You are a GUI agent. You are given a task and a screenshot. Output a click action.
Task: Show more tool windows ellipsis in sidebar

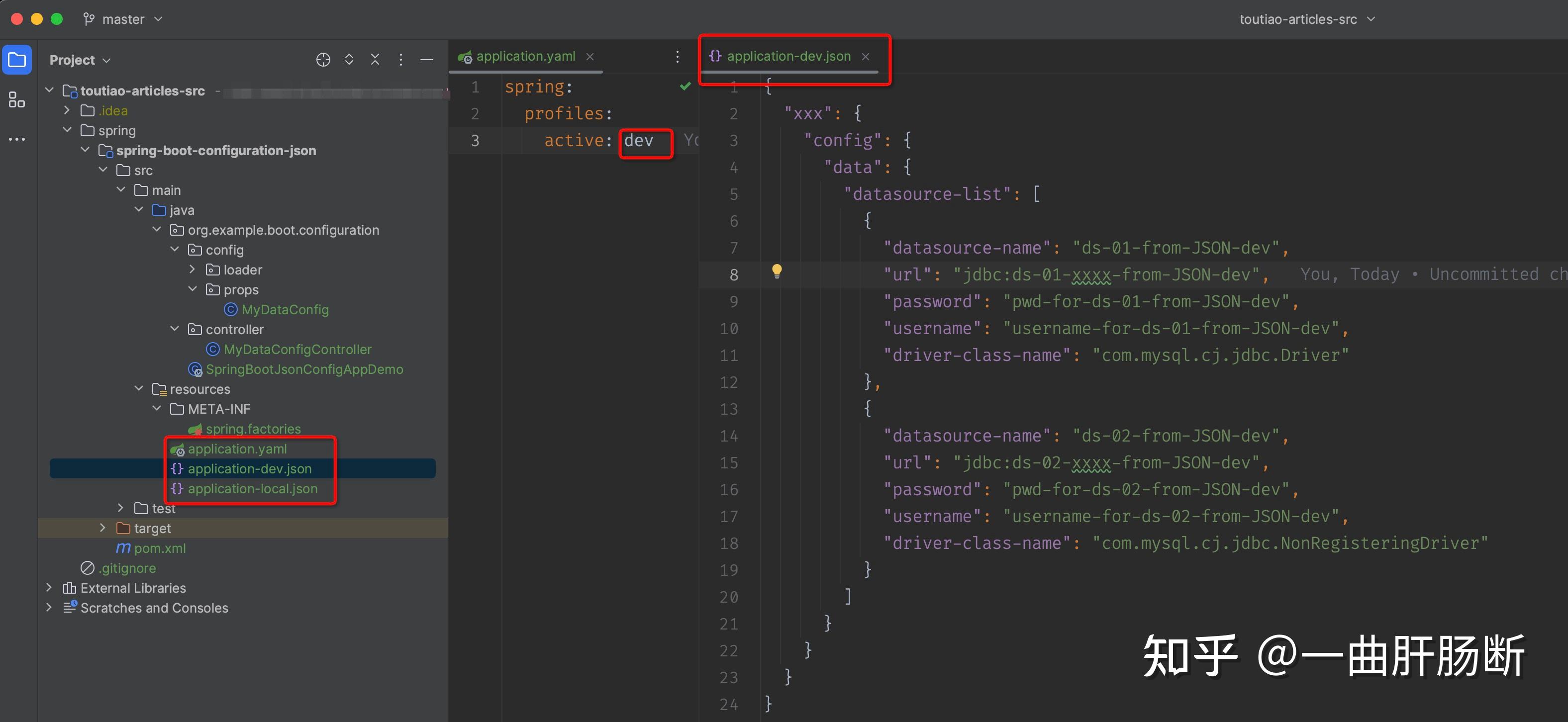coord(17,139)
